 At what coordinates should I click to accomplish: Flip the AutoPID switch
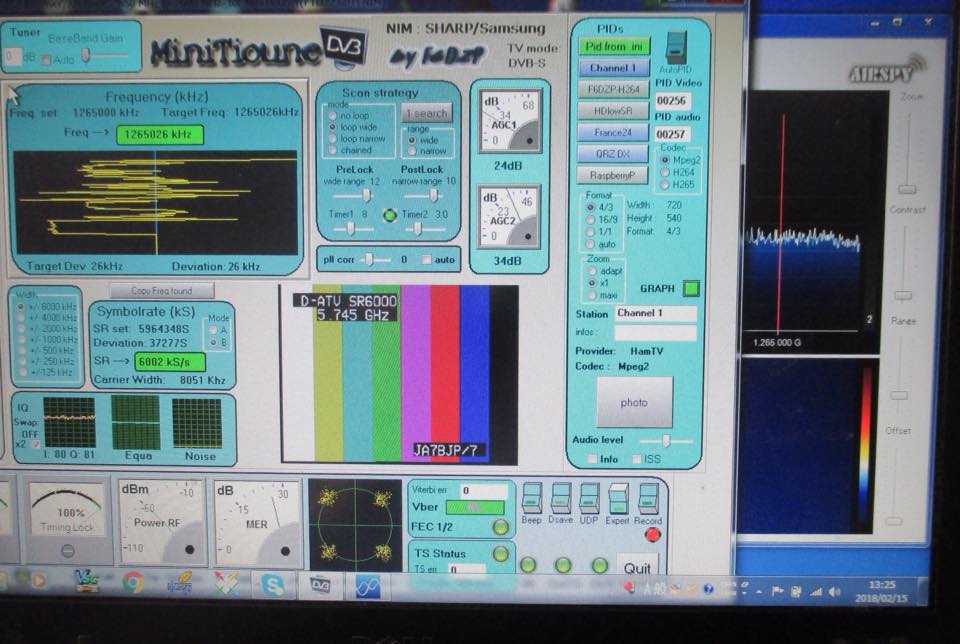coord(676,47)
